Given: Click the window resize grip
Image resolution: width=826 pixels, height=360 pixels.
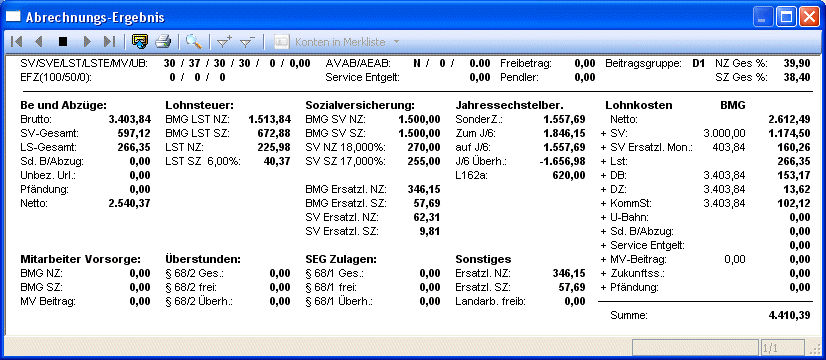Looking at the screenshot, I should [x=814, y=348].
